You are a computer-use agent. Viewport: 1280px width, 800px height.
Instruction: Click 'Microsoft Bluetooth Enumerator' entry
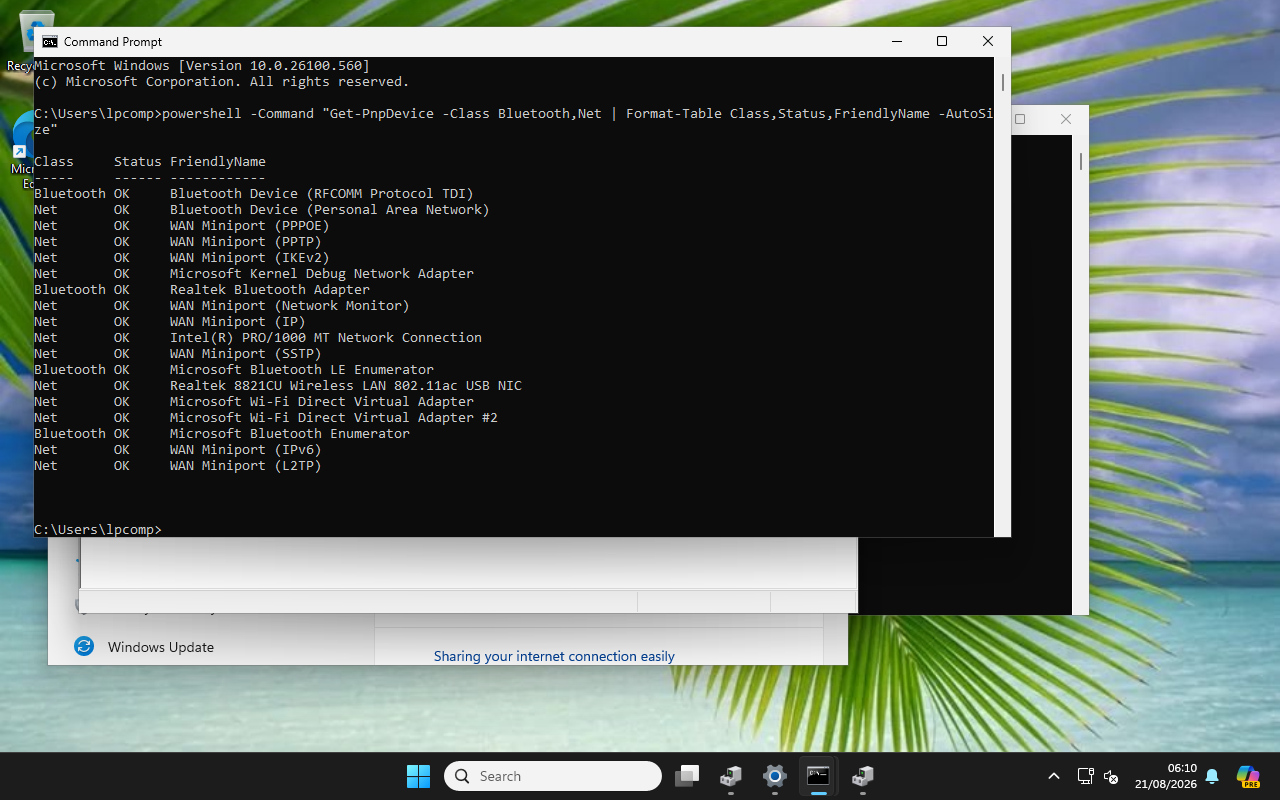pos(290,433)
